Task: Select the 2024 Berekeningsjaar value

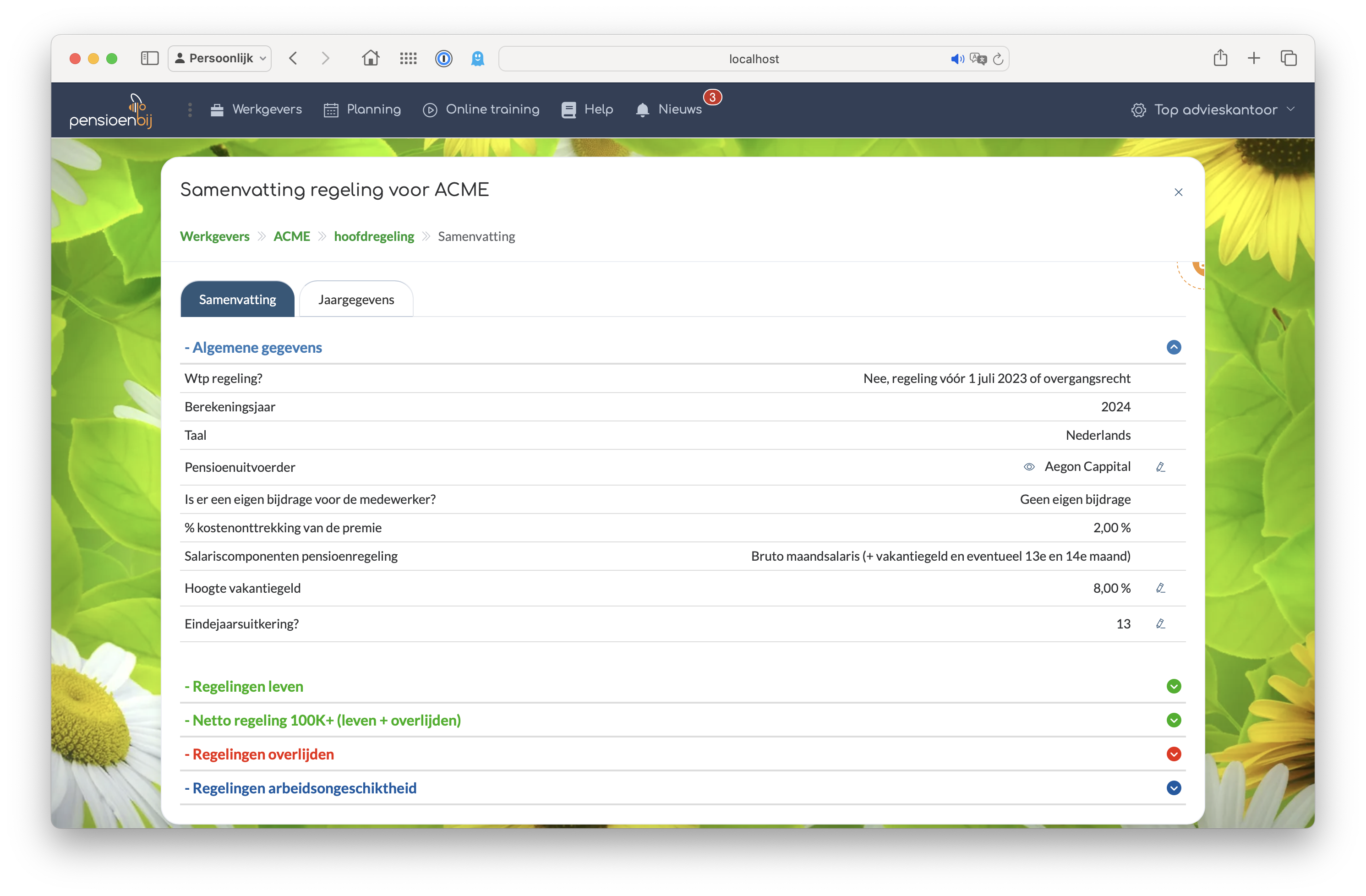Action: [x=1116, y=407]
